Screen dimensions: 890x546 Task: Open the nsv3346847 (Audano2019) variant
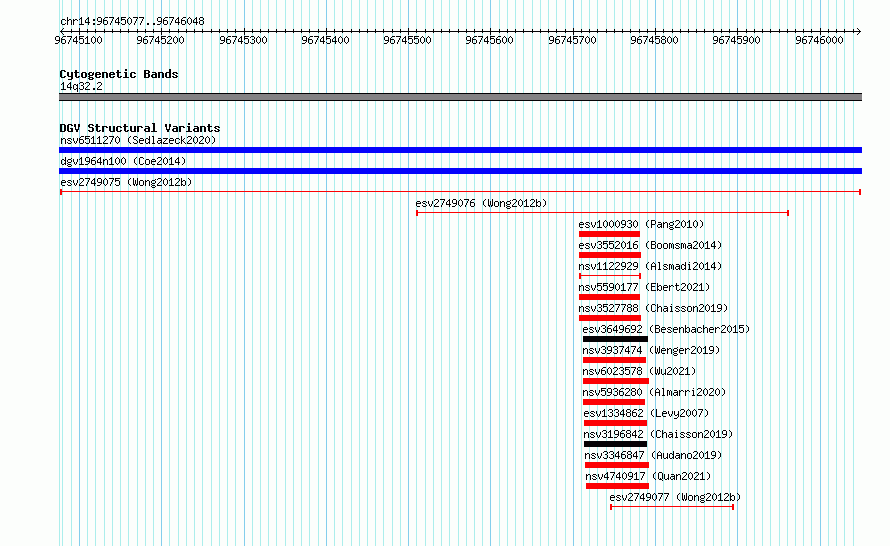(x=653, y=455)
